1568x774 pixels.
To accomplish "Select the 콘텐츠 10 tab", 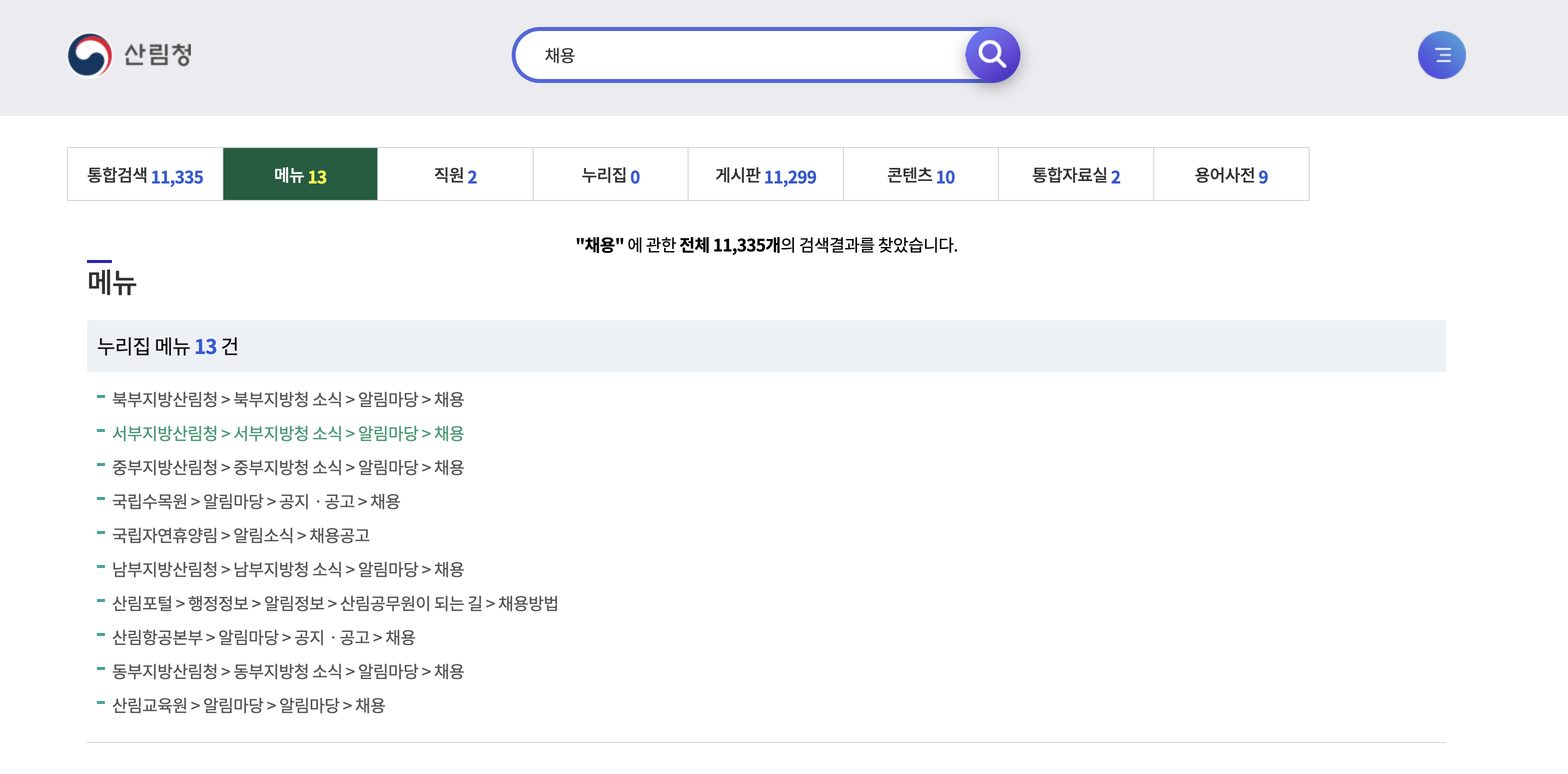I will (x=920, y=175).
